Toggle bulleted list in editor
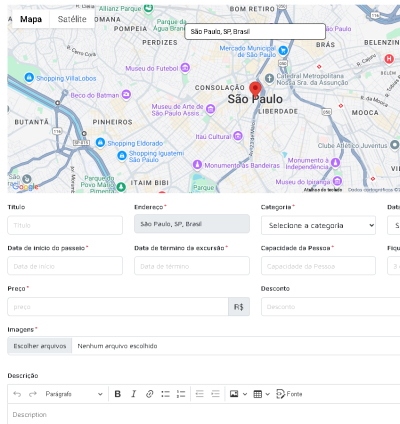 [x=165, y=394]
